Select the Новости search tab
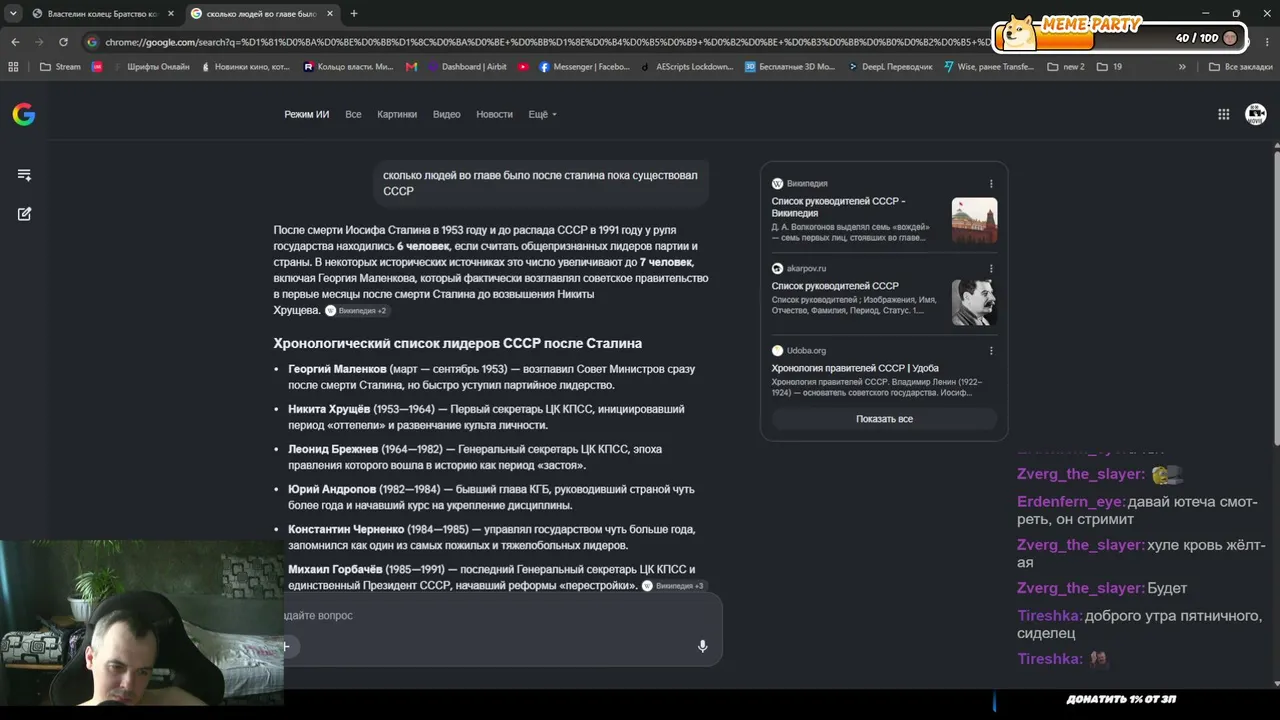The width and height of the screenshot is (1280, 720). pos(494,114)
